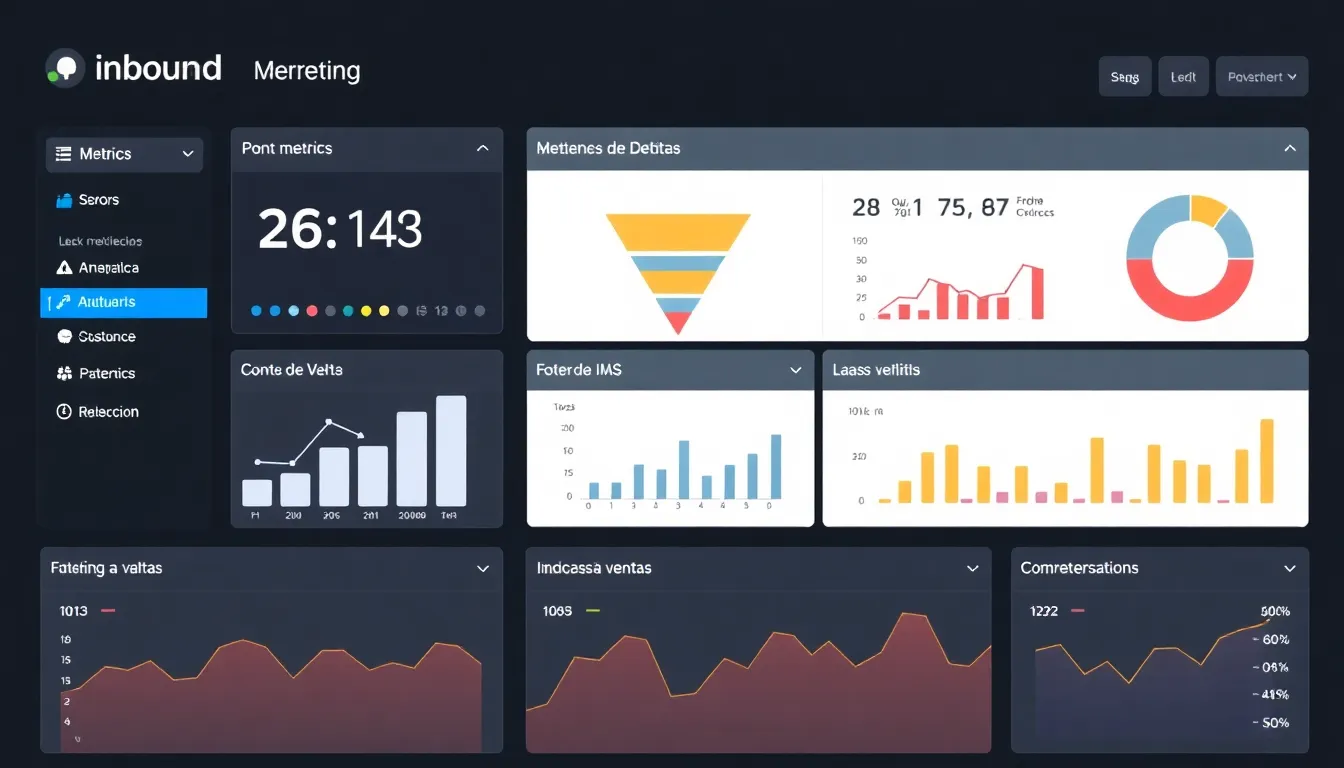Open the Poverhert dropdown menu
The width and height of the screenshot is (1344, 768).
point(1262,76)
